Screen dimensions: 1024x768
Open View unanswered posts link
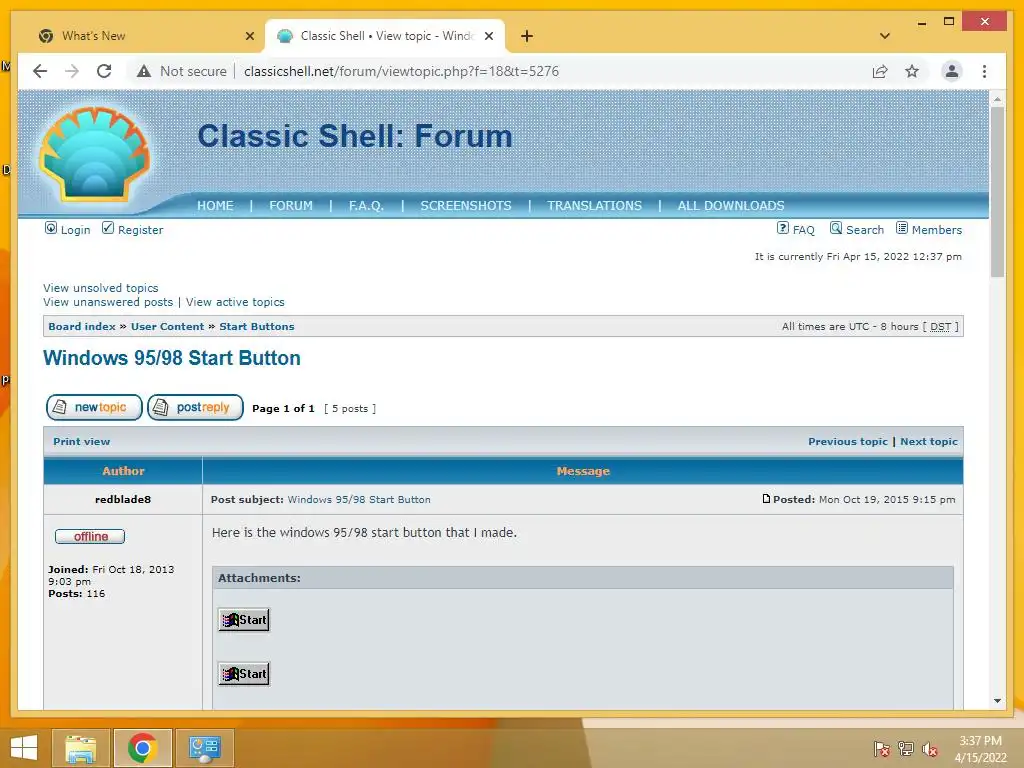(x=108, y=302)
